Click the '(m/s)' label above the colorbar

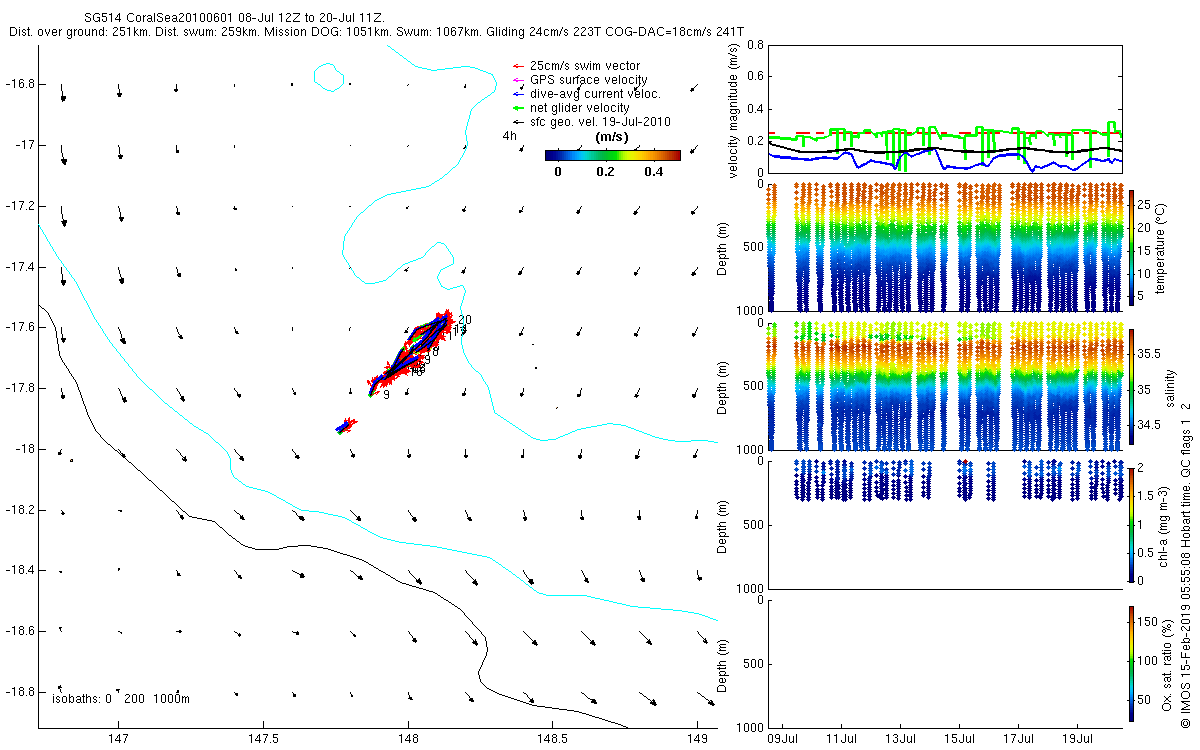point(611,137)
